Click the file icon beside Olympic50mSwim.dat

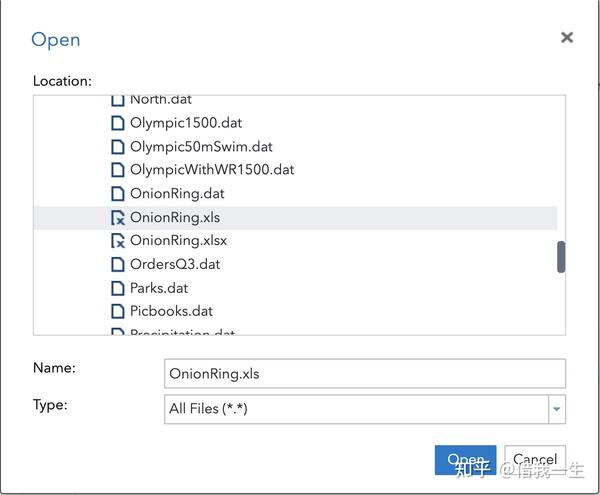click(x=118, y=146)
